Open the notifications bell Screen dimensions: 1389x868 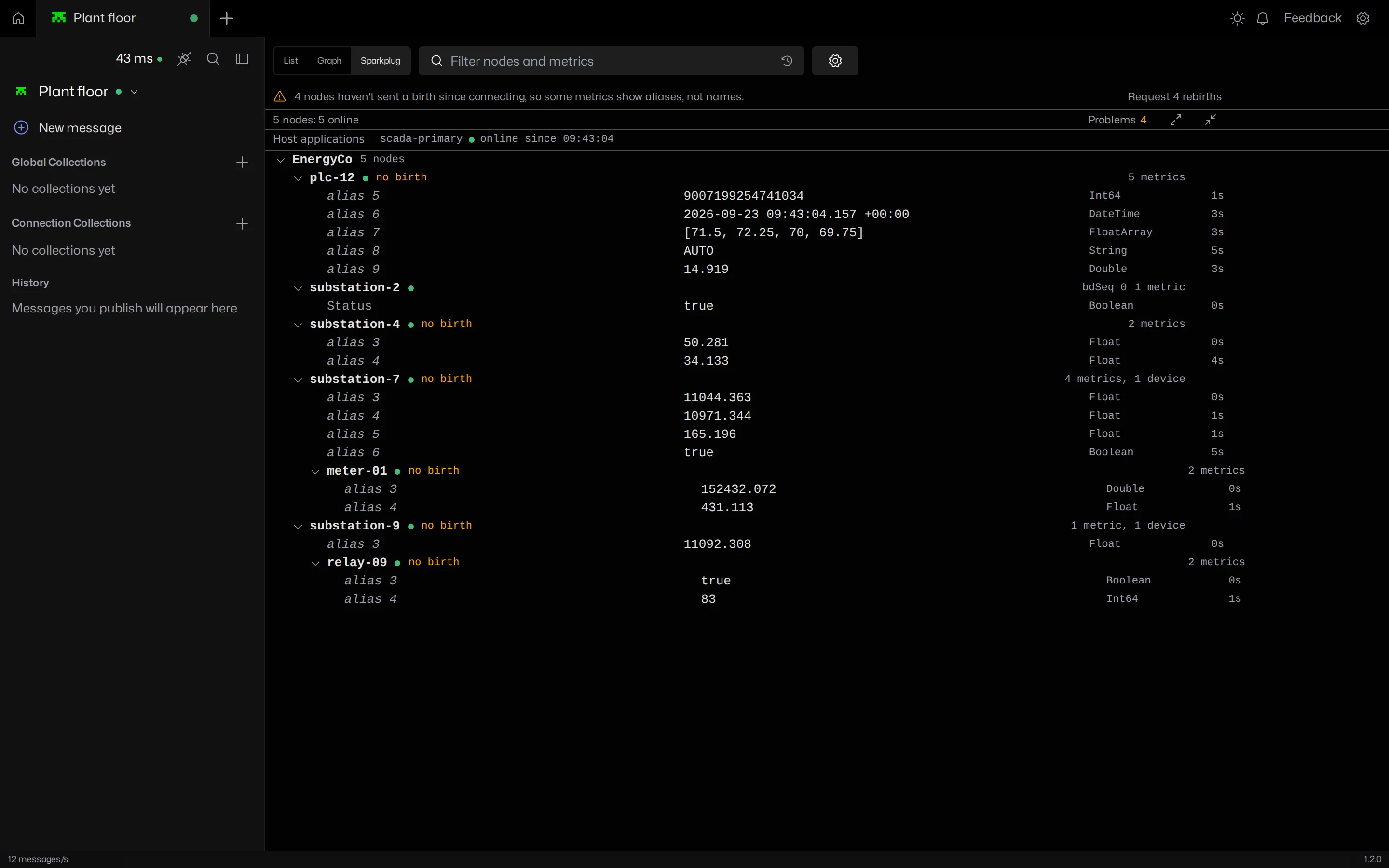(x=1262, y=18)
